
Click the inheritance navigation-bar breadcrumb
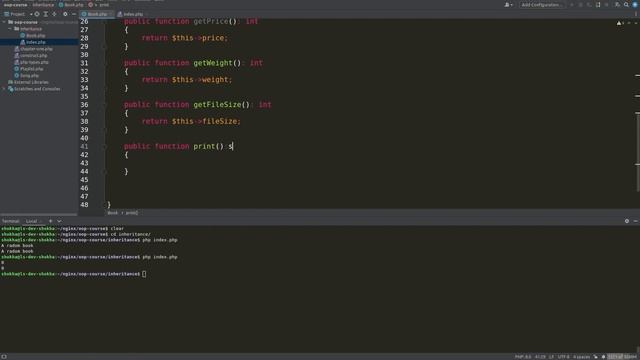tap(43, 5)
